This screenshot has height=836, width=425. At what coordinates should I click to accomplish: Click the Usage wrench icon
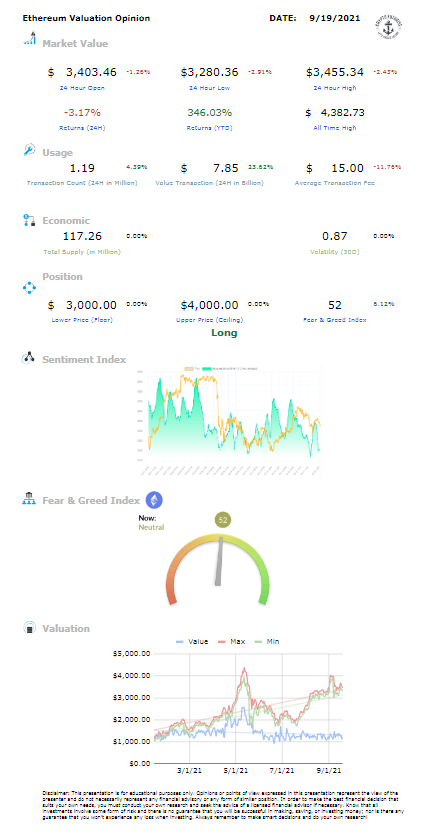29,150
